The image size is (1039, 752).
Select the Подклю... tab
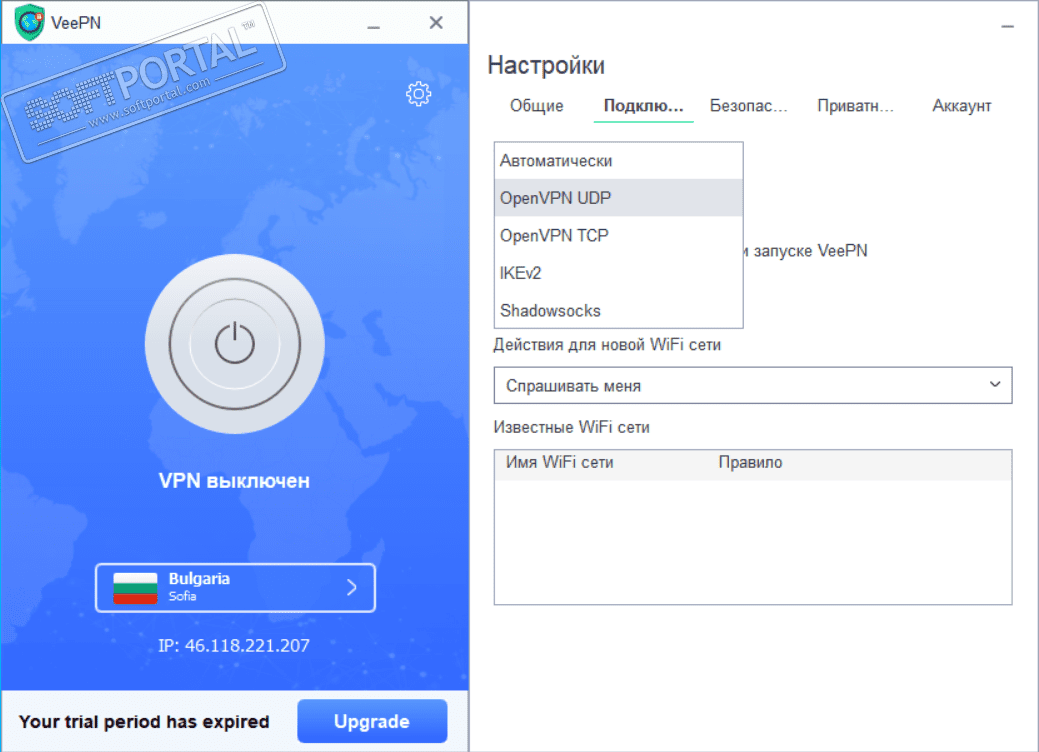(643, 106)
